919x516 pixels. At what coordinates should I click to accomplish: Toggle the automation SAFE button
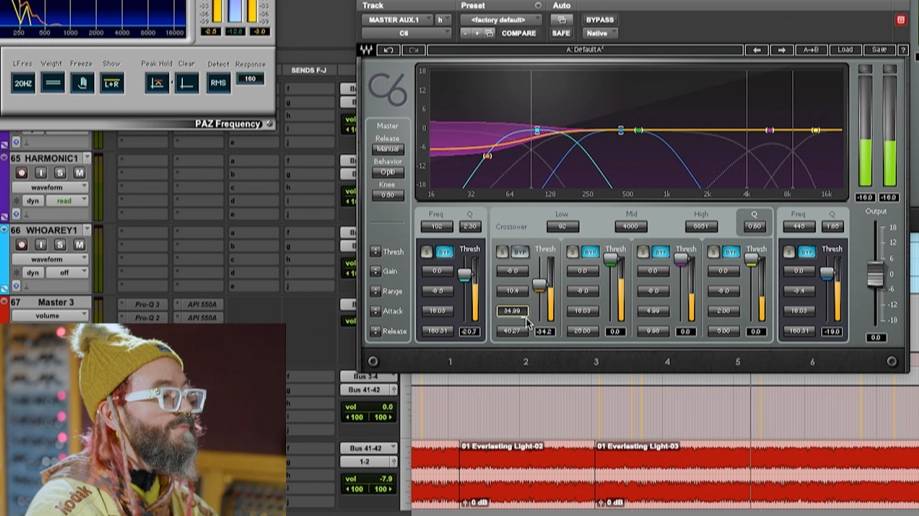tap(561, 33)
